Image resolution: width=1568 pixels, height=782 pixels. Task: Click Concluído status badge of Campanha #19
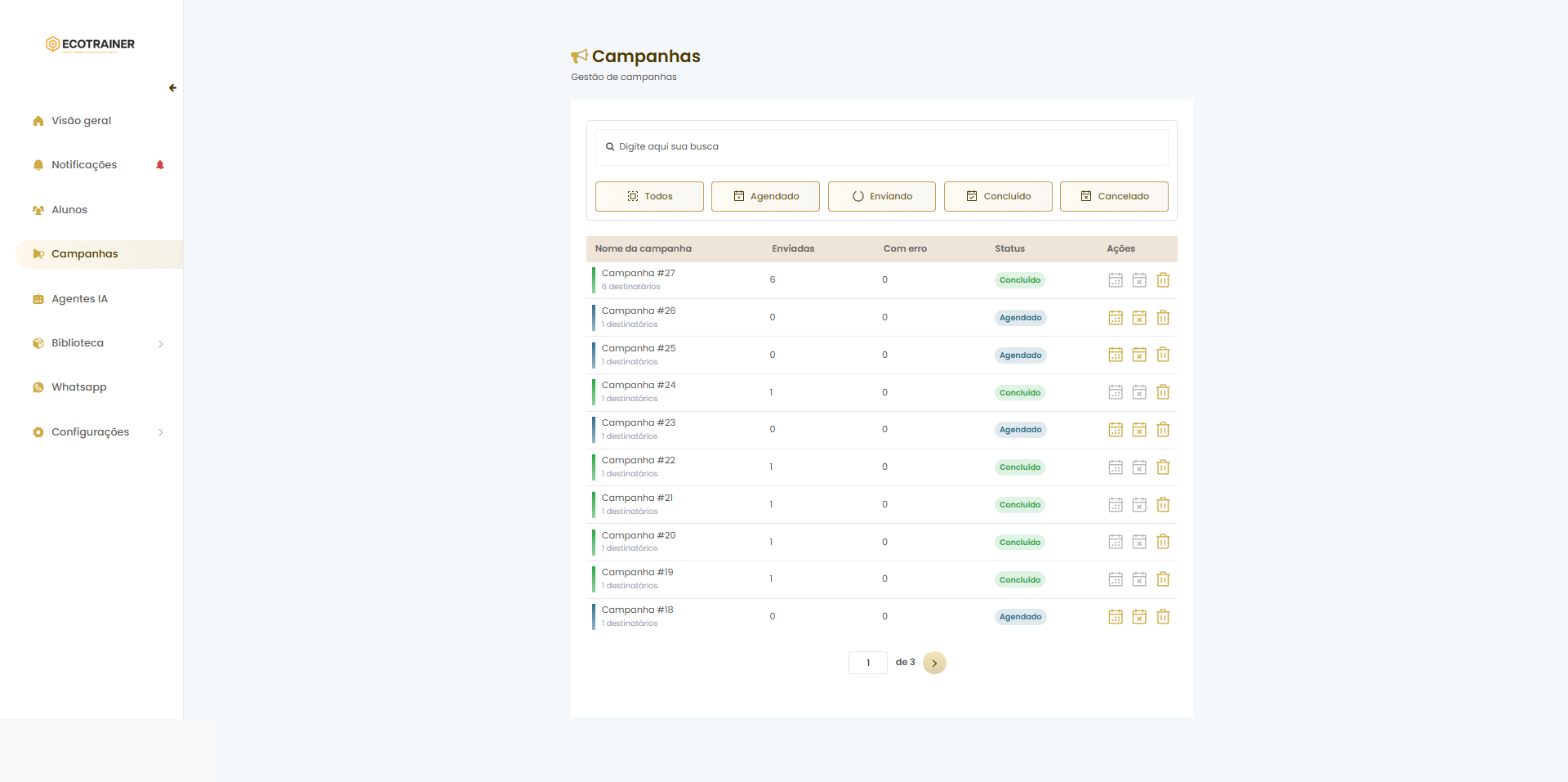(1020, 580)
